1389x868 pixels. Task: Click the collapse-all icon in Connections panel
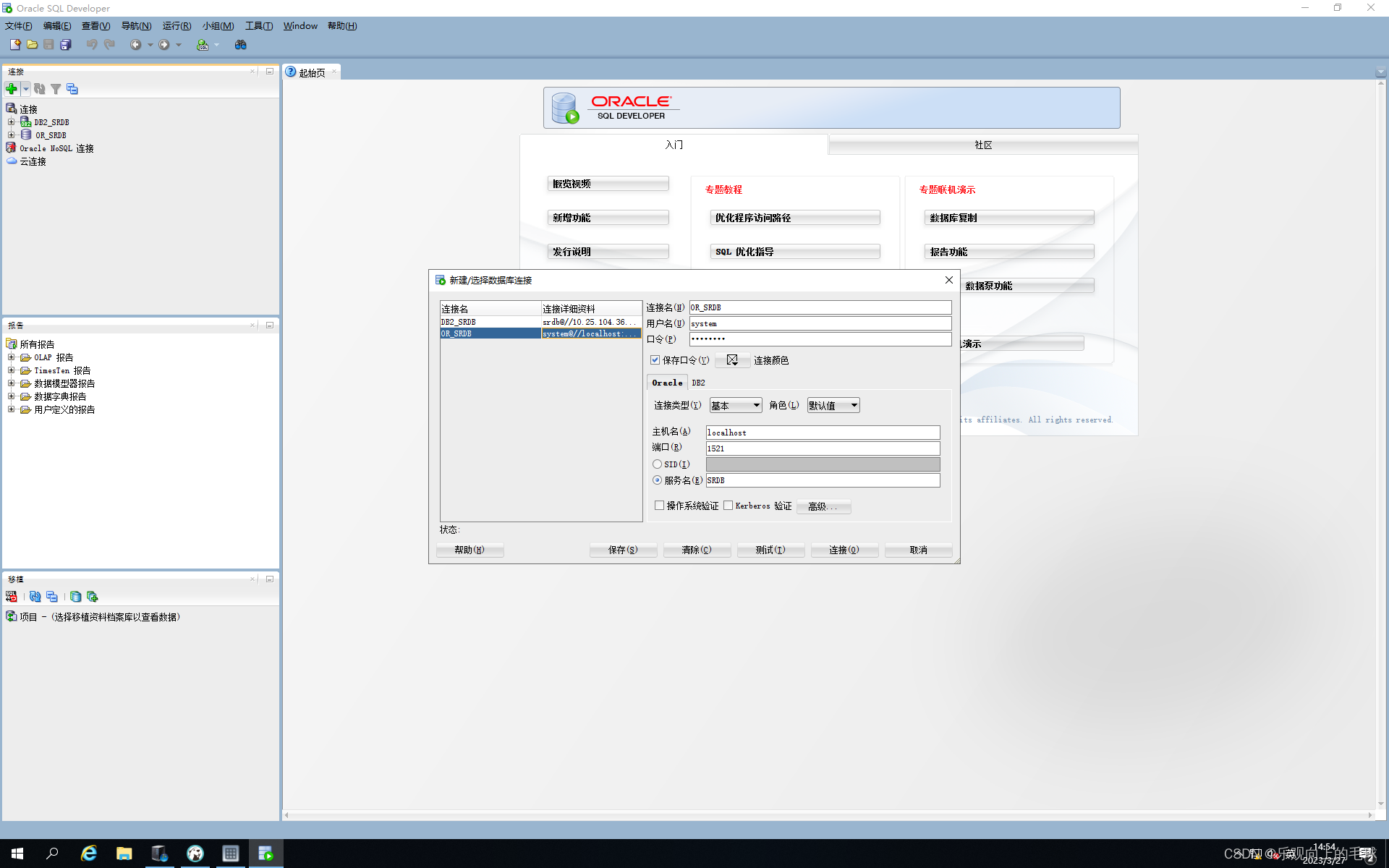(x=72, y=89)
